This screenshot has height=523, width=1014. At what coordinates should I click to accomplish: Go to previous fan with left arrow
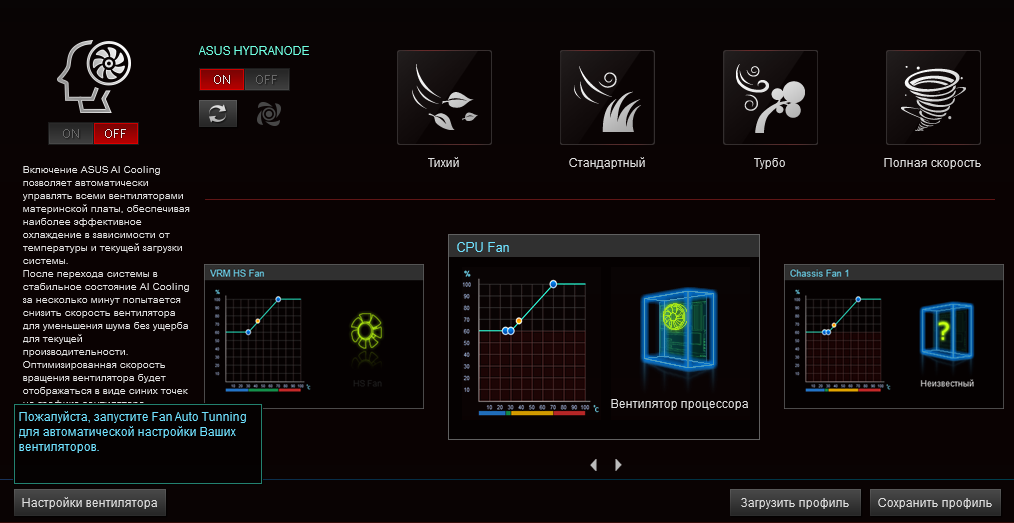594,464
